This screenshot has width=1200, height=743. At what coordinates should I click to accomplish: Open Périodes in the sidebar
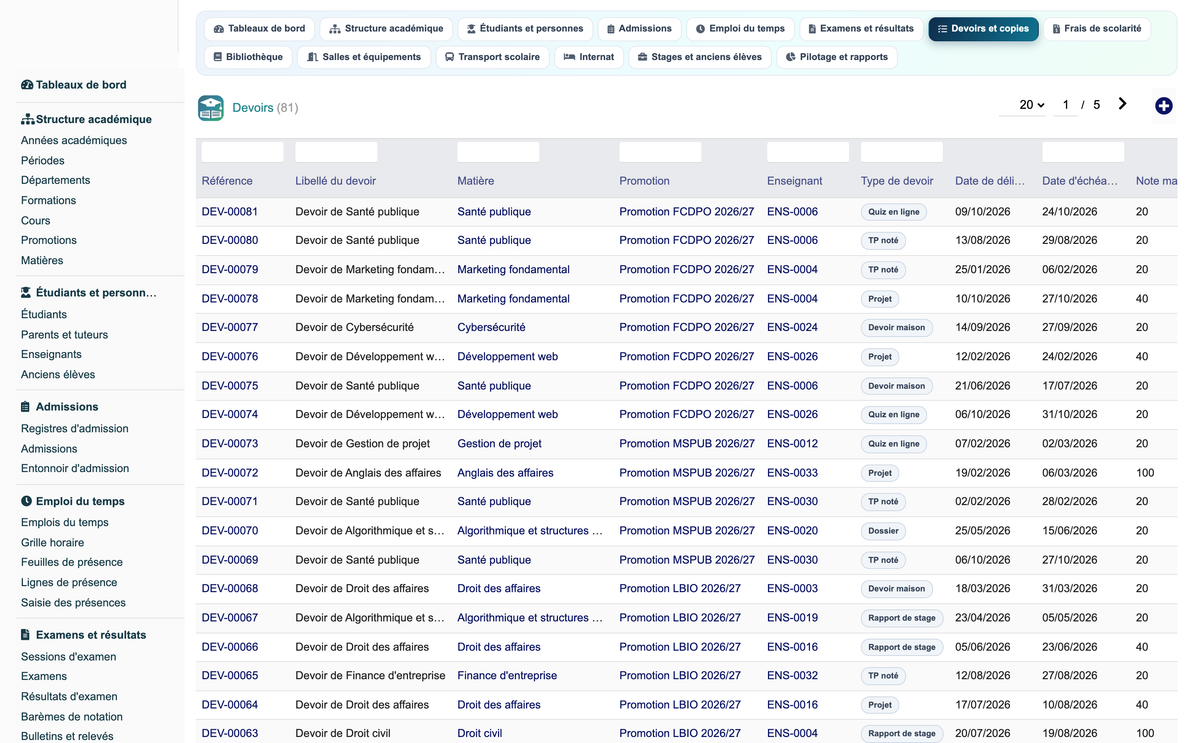(x=43, y=161)
